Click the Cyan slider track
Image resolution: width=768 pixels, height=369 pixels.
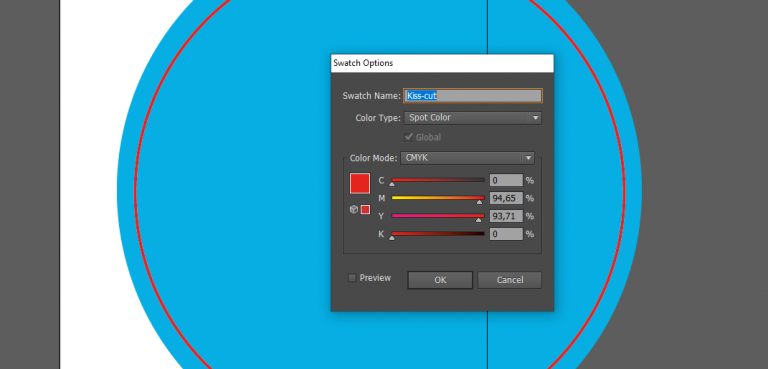[x=438, y=180]
